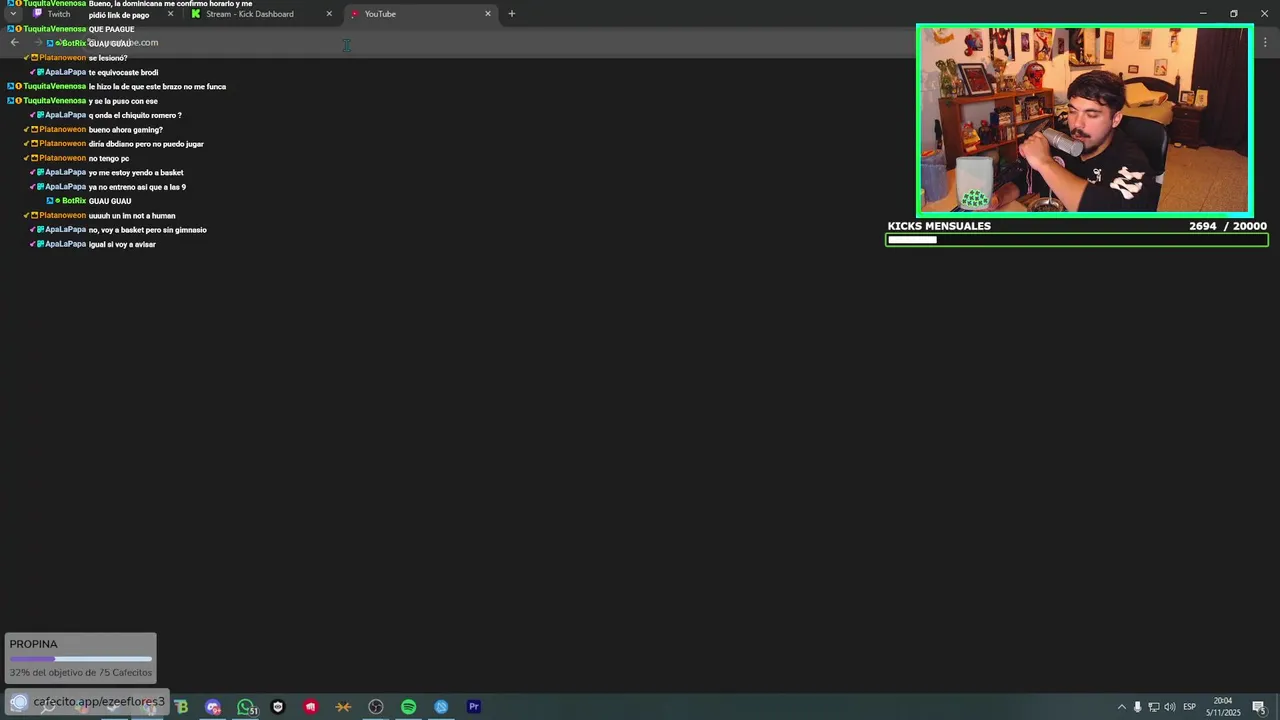Click the red square app icon in the taskbar
Screen dimensions: 1280x720
tap(310, 707)
